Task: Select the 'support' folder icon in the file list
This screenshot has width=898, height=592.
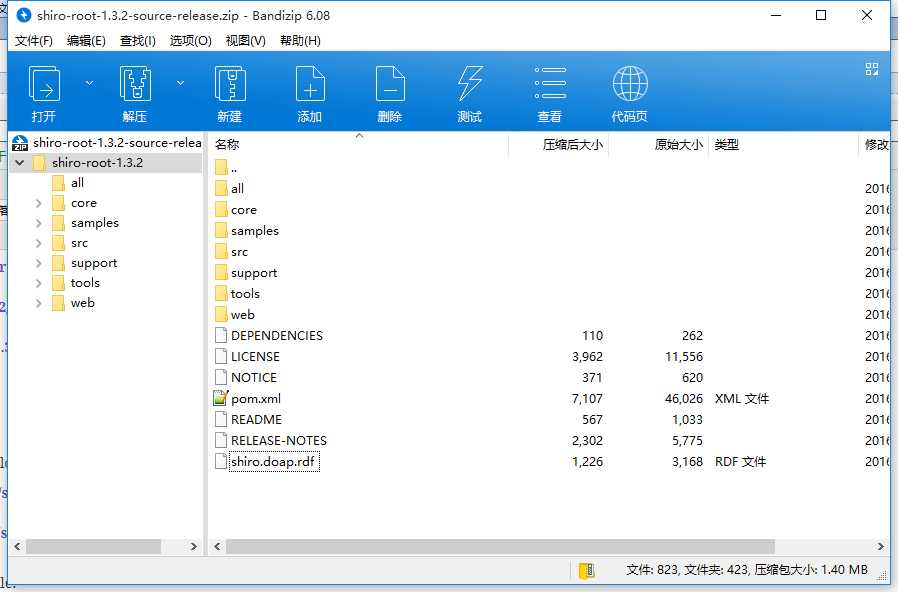Action: coord(221,273)
